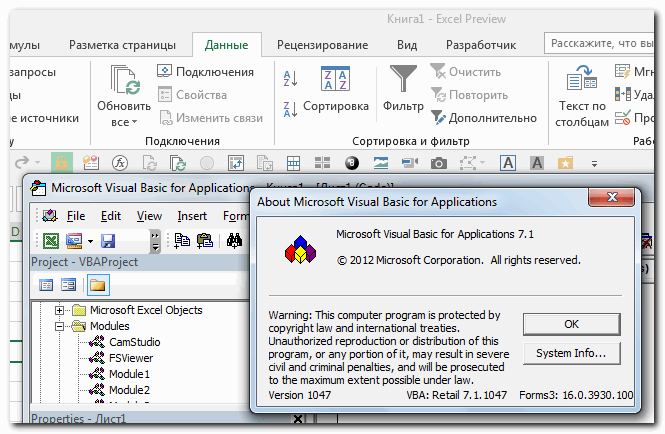The height and width of the screenshot is (434, 665).
Task: Click the Copy icon in VBA toolbar
Action: [x=182, y=241]
